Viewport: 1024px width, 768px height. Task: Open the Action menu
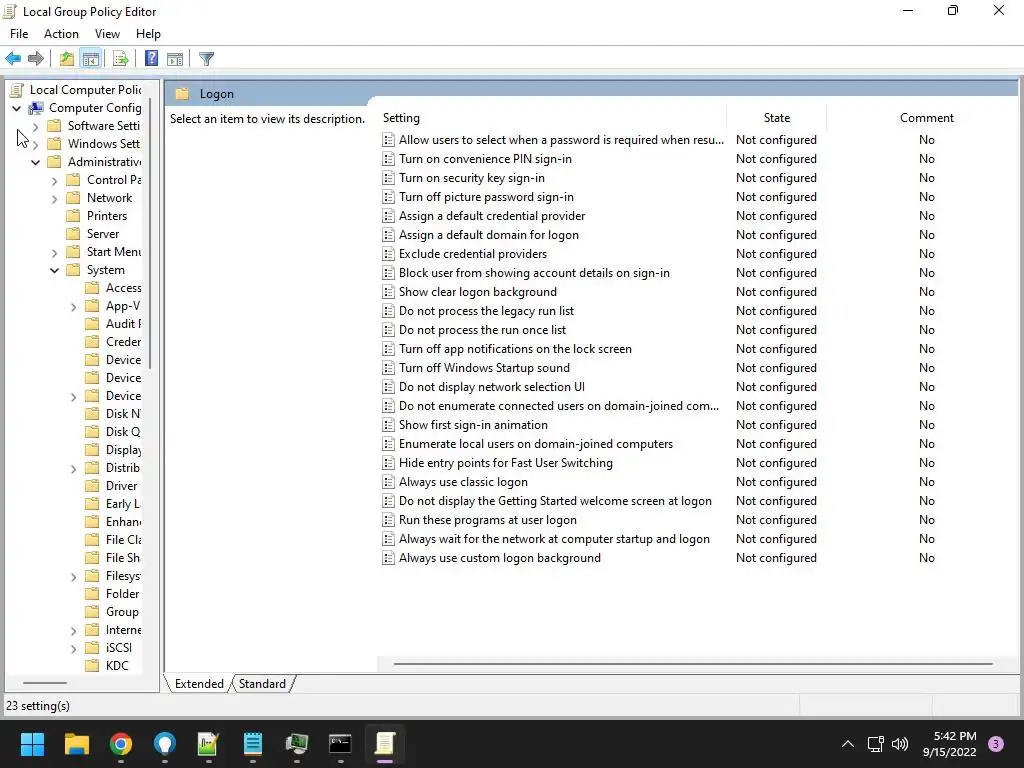[x=61, y=34]
